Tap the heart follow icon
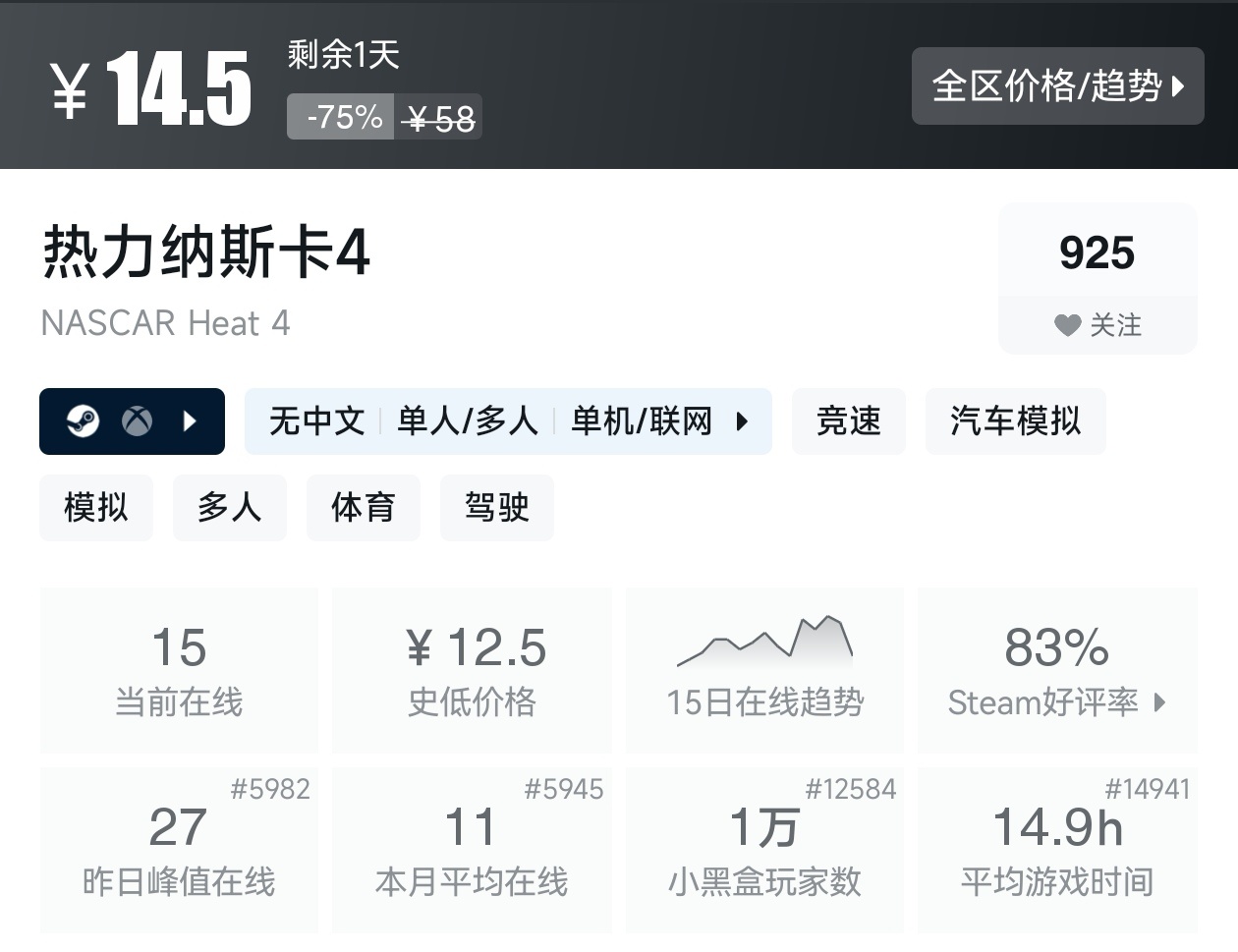This screenshot has width=1238, height=952. pos(1067,325)
